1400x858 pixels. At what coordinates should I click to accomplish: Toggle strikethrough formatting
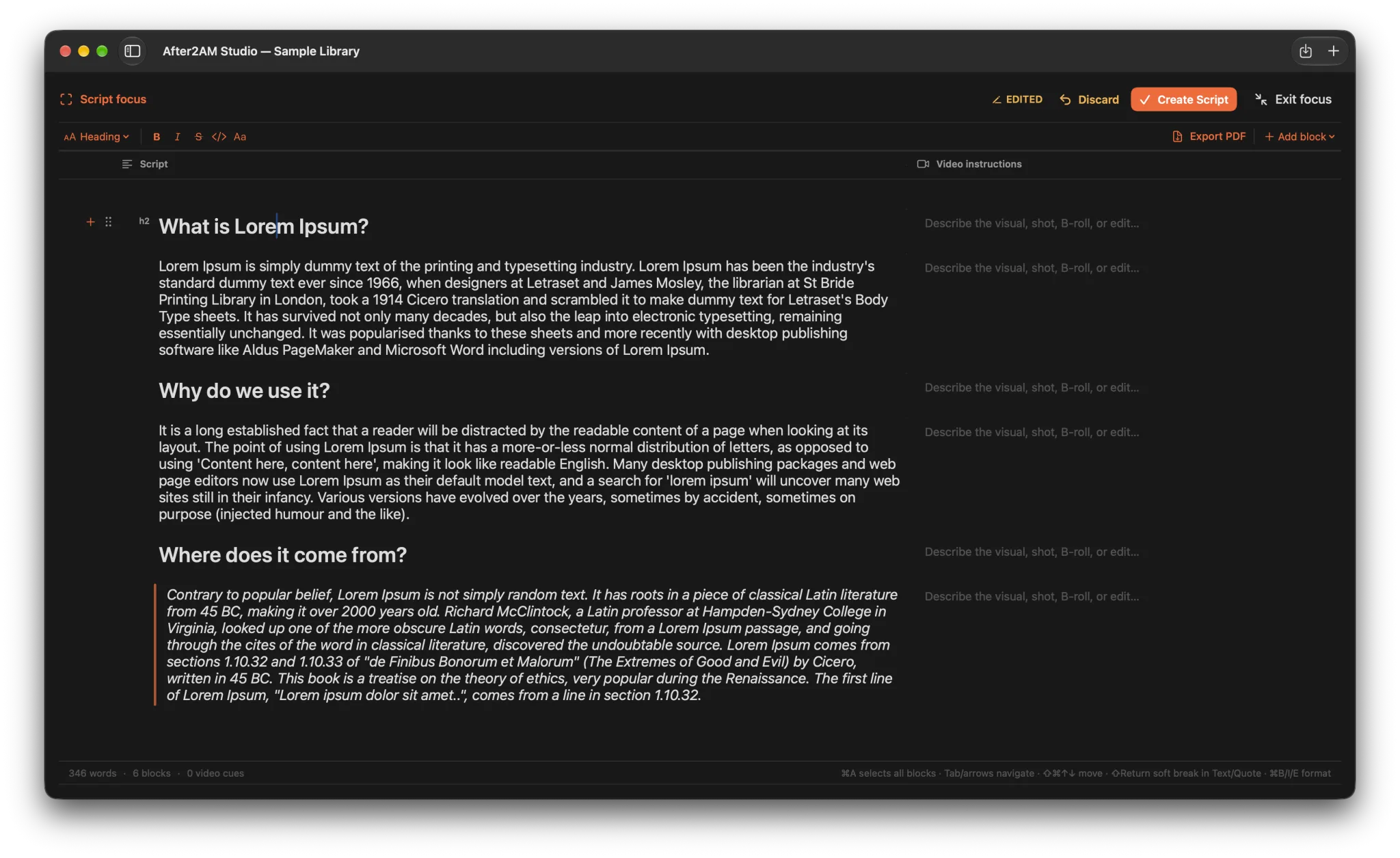(198, 137)
